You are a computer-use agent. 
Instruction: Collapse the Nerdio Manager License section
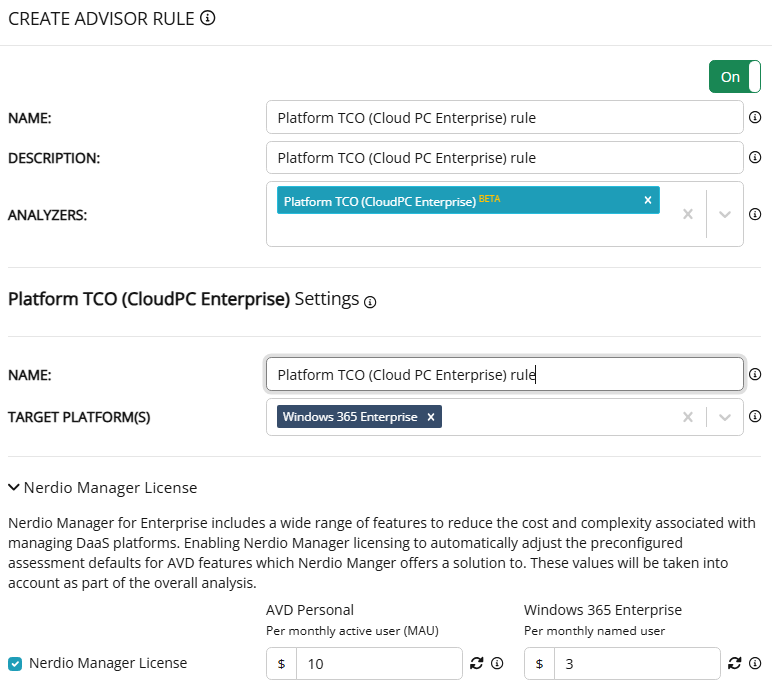tap(14, 488)
